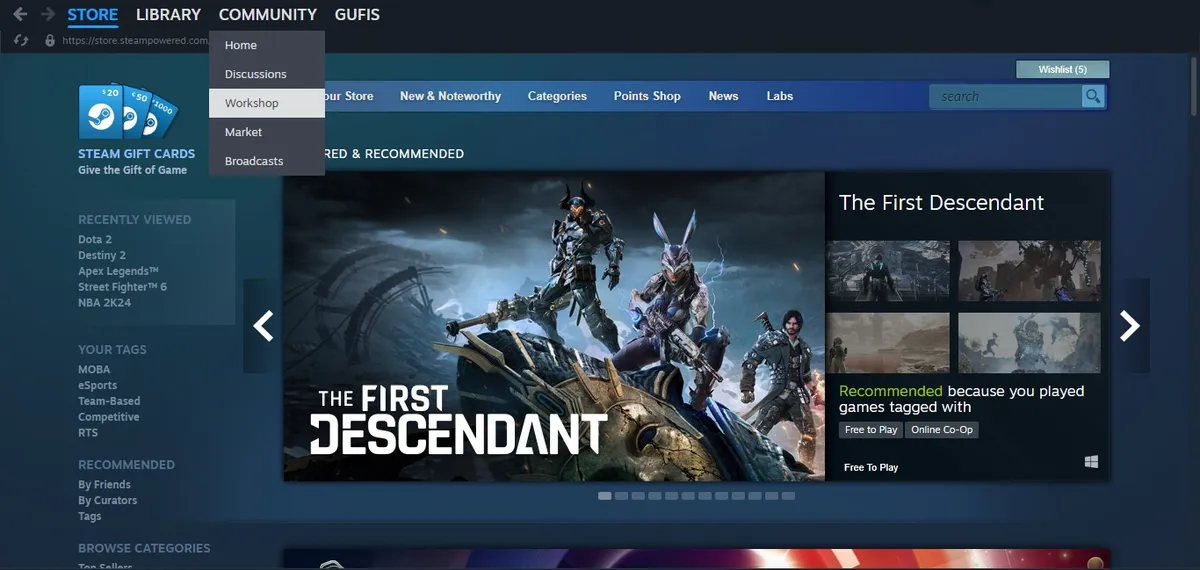
Task: Click the padlock icon beside the URL
Action: tap(50, 41)
